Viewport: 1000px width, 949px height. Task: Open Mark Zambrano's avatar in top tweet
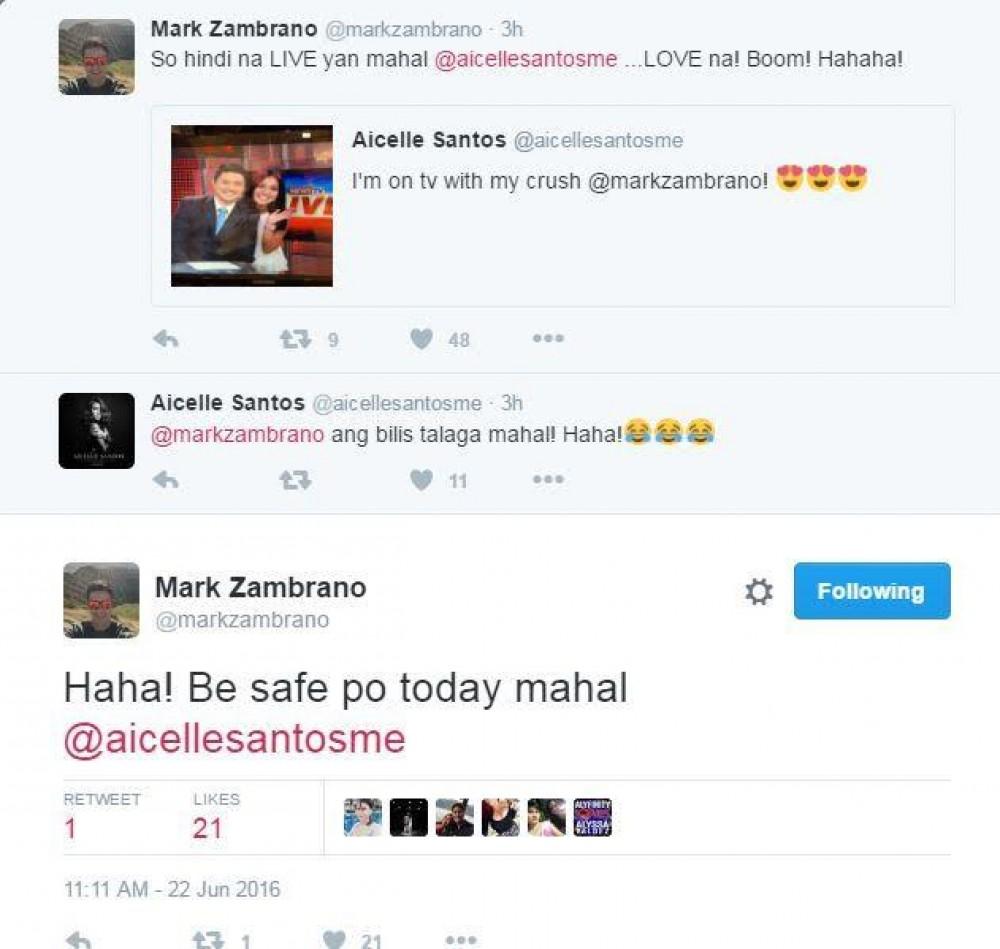pyautogui.click(x=96, y=57)
